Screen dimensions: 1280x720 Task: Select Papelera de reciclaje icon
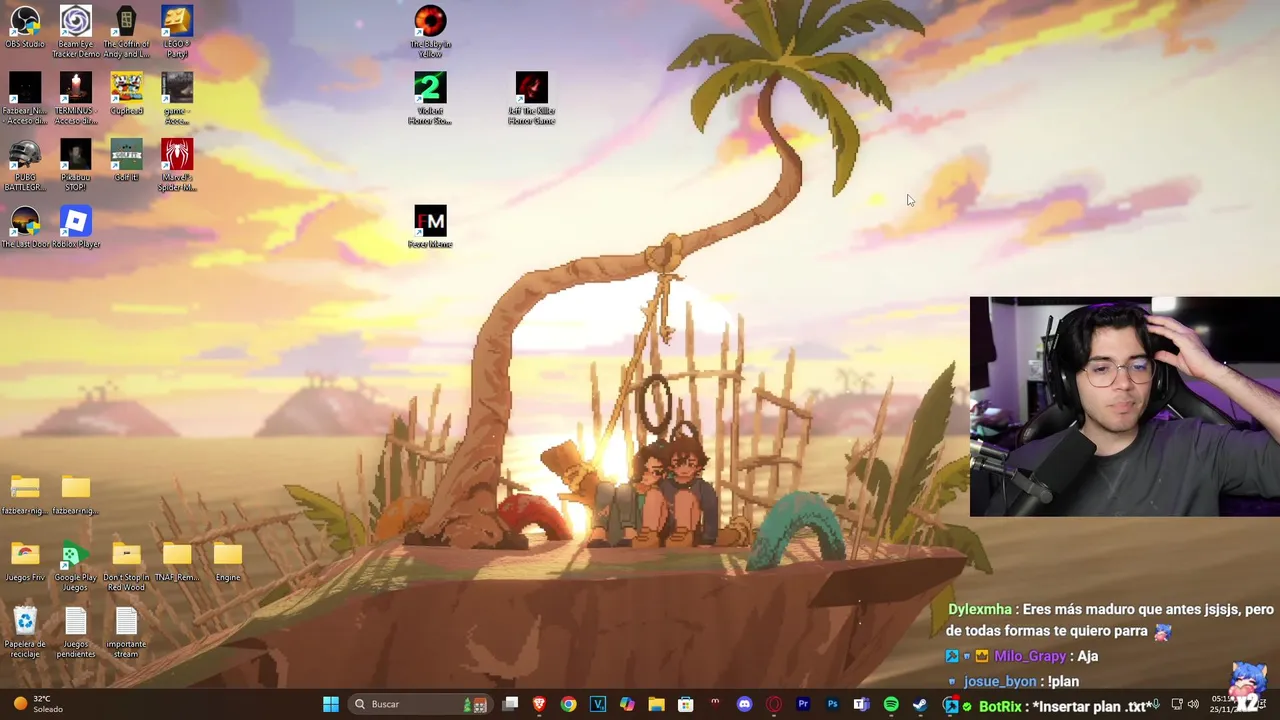(x=25, y=633)
